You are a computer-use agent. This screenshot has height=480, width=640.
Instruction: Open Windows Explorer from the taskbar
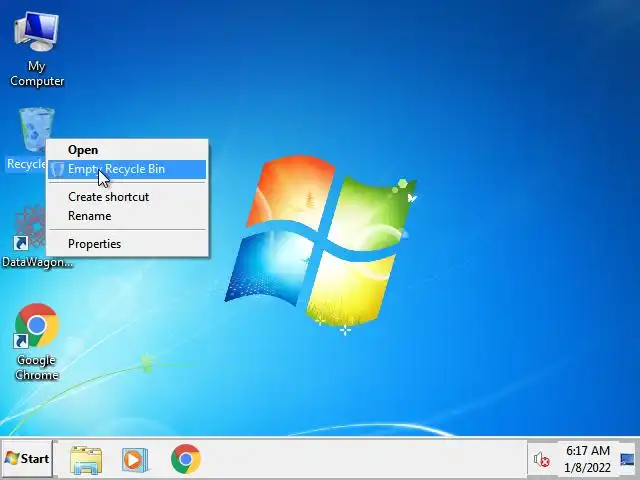86,460
